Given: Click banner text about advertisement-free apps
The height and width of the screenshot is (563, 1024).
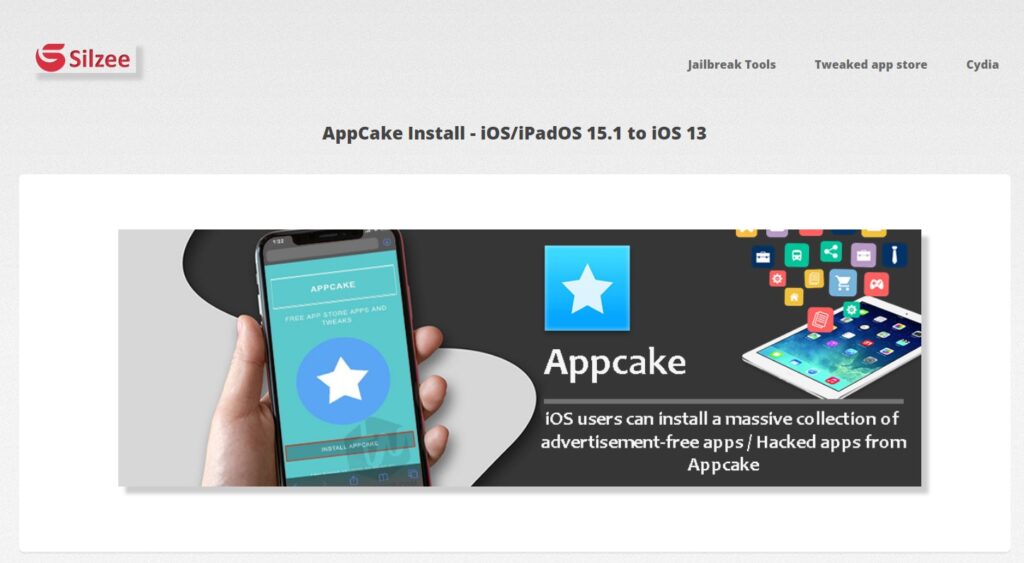Looking at the screenshot, I should pyautogui.click(x=724, y=442).
